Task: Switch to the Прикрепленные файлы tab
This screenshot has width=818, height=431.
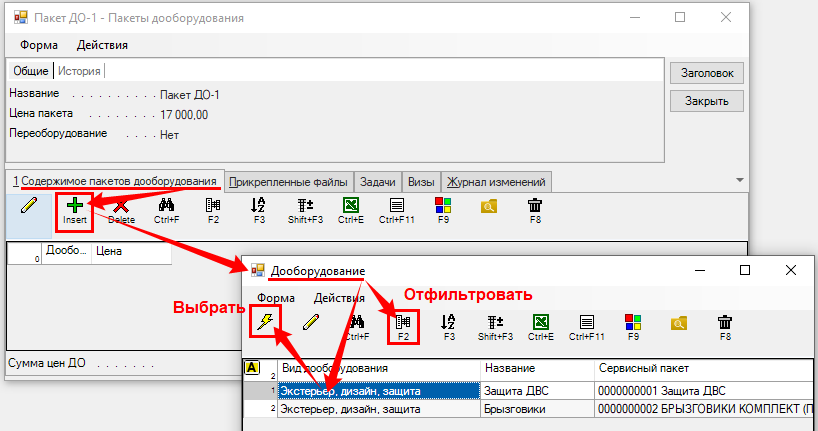Action: click(288, 182)
